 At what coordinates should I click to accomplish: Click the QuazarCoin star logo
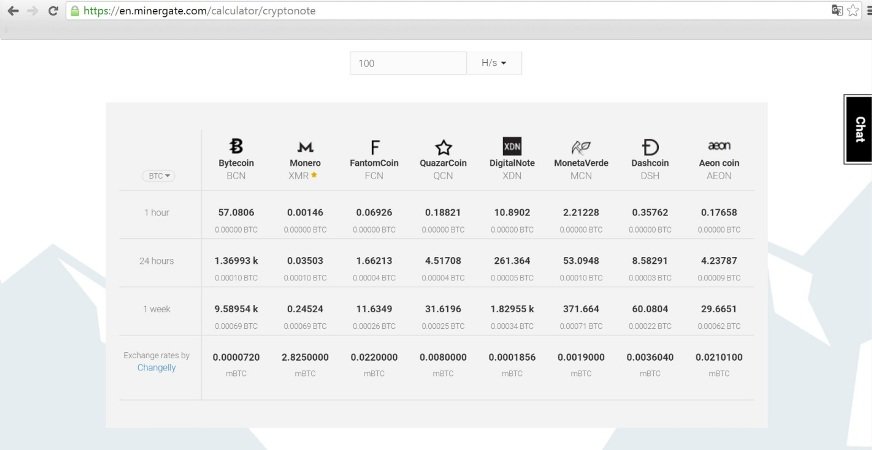(443, 147)
